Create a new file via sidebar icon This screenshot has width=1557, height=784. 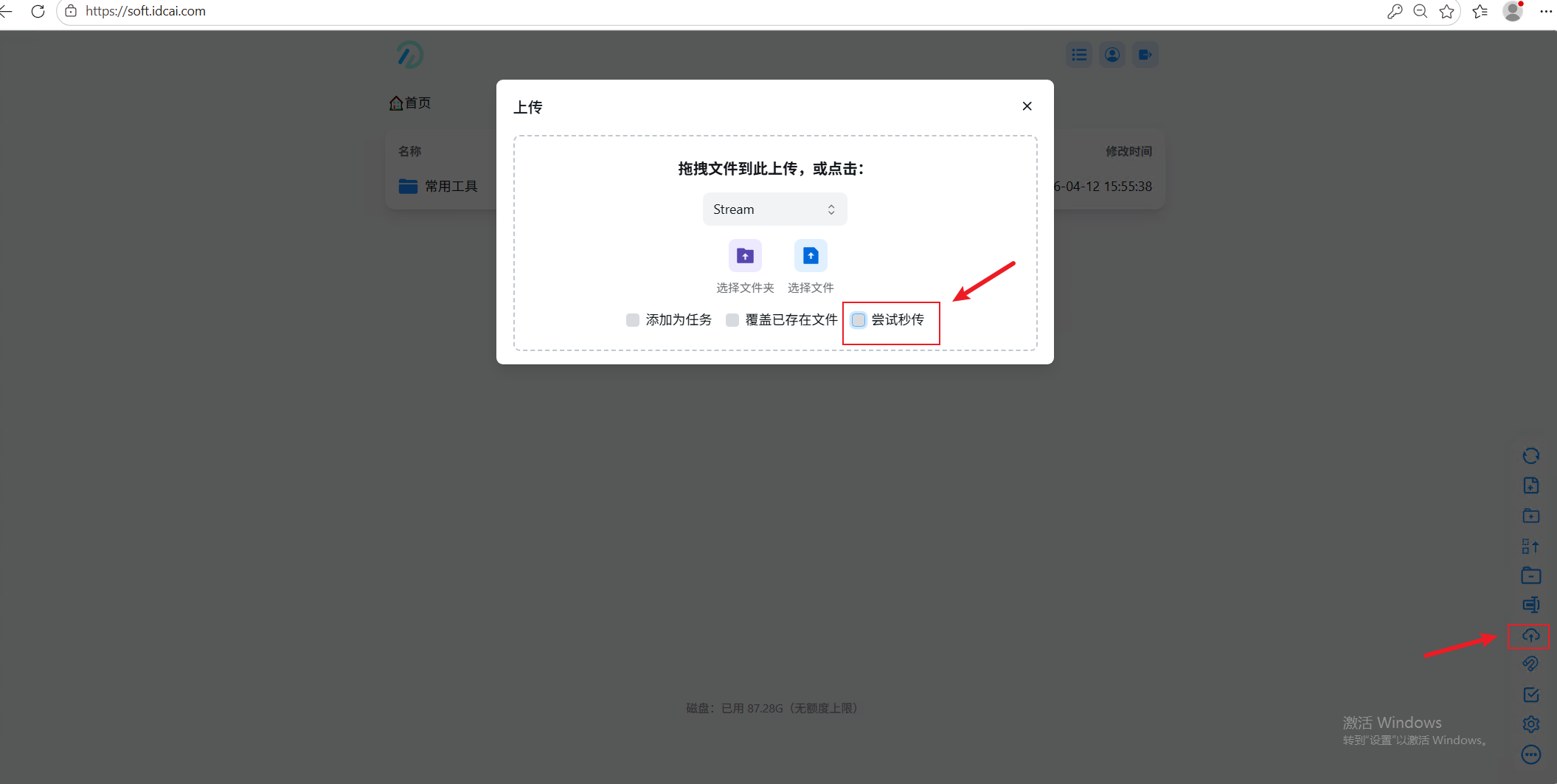(x=1530, y=485)
